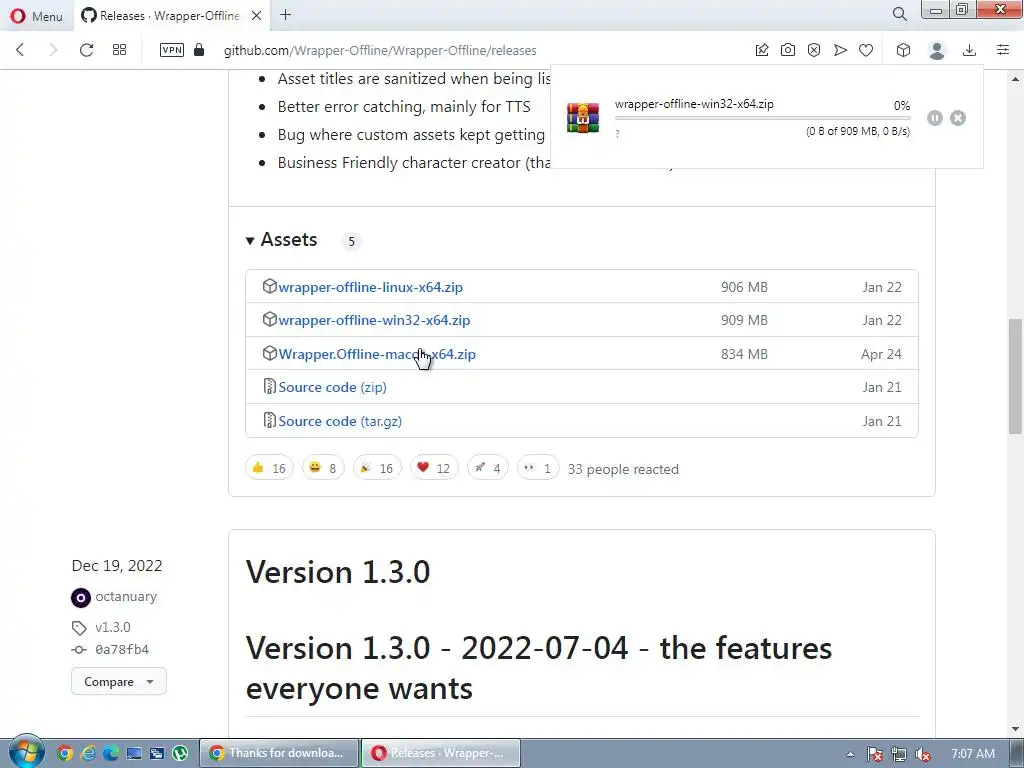The height and width of the screenshot is (768, 1024).
Task: Switch to Releases Wrapper Opera taskbar button
Action: (441, 753)
